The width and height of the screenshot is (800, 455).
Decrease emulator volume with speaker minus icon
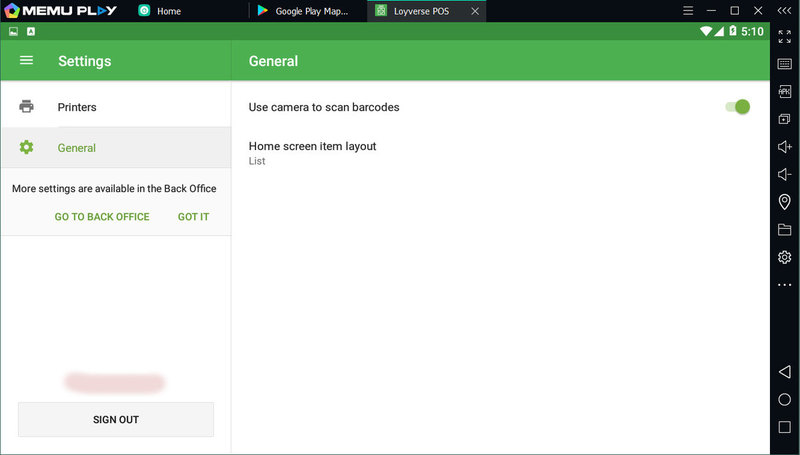tap(785, 175)
